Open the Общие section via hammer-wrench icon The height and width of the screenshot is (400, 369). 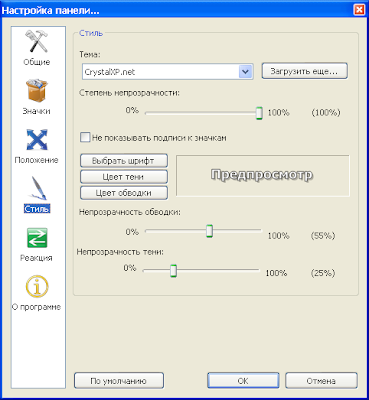pos(37,41)
